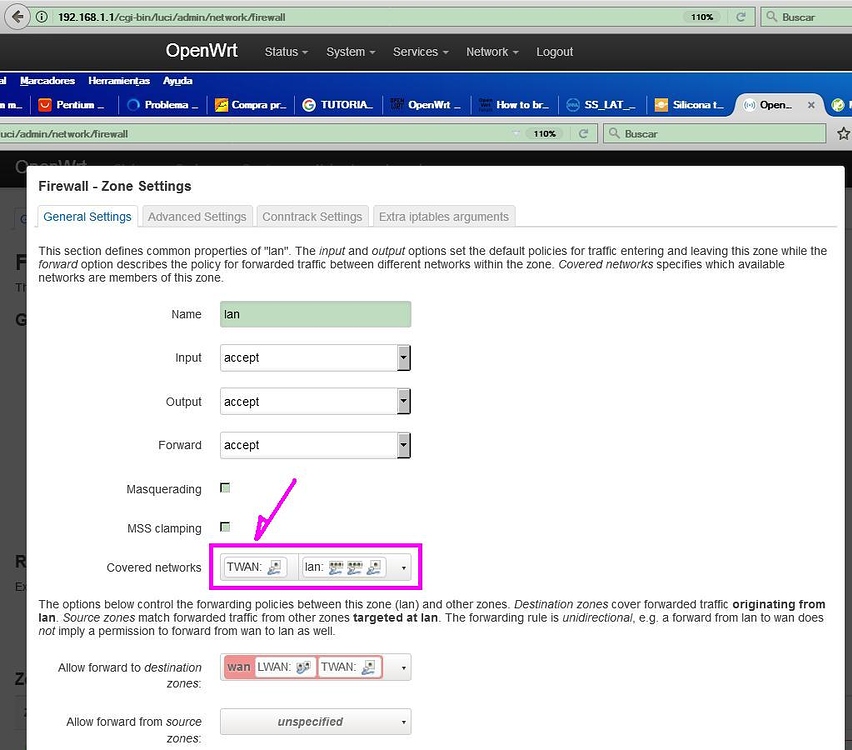Open the Advanced Settings tab

(197, 216)
